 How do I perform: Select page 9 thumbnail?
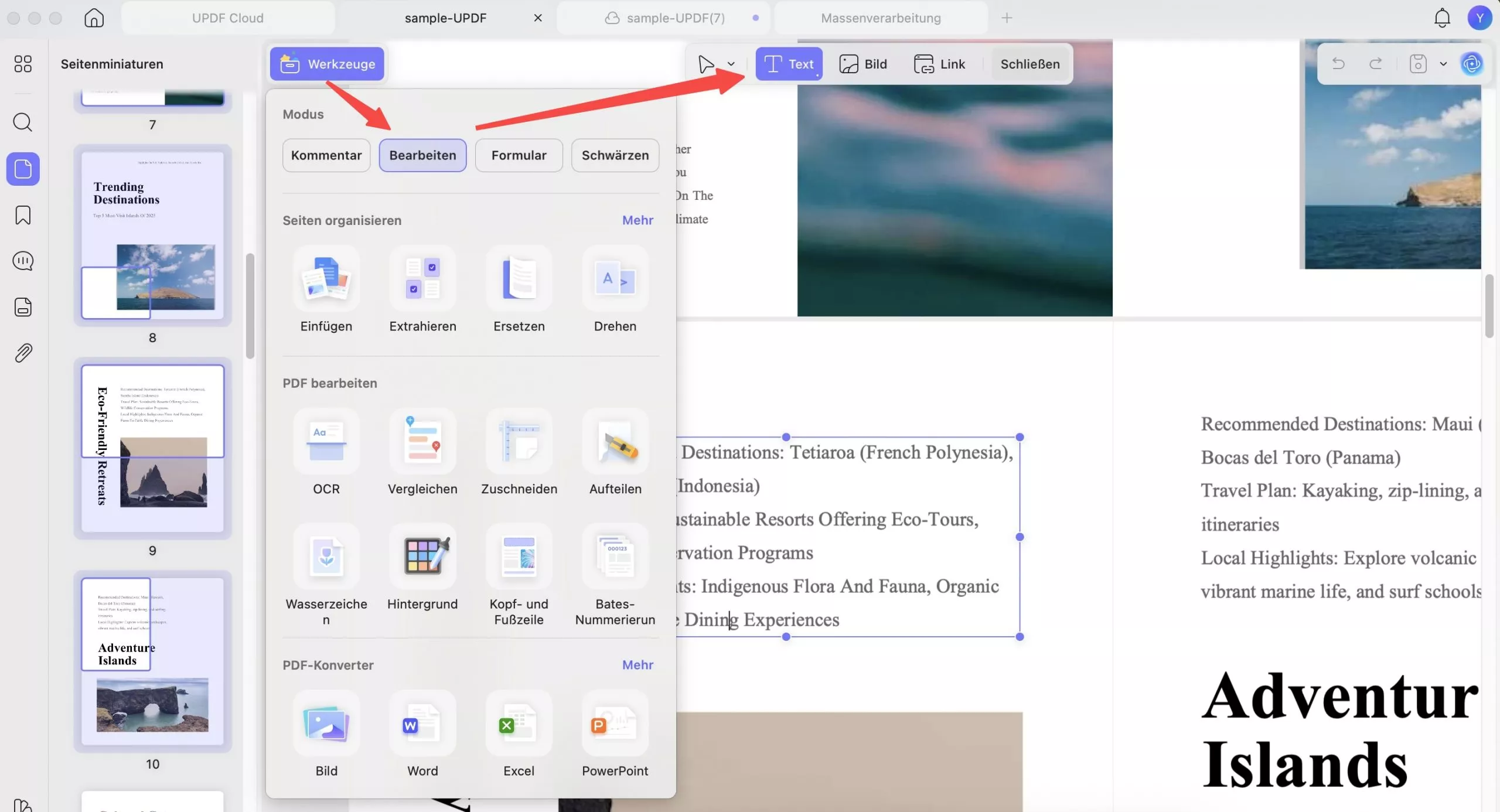(152, 448)
